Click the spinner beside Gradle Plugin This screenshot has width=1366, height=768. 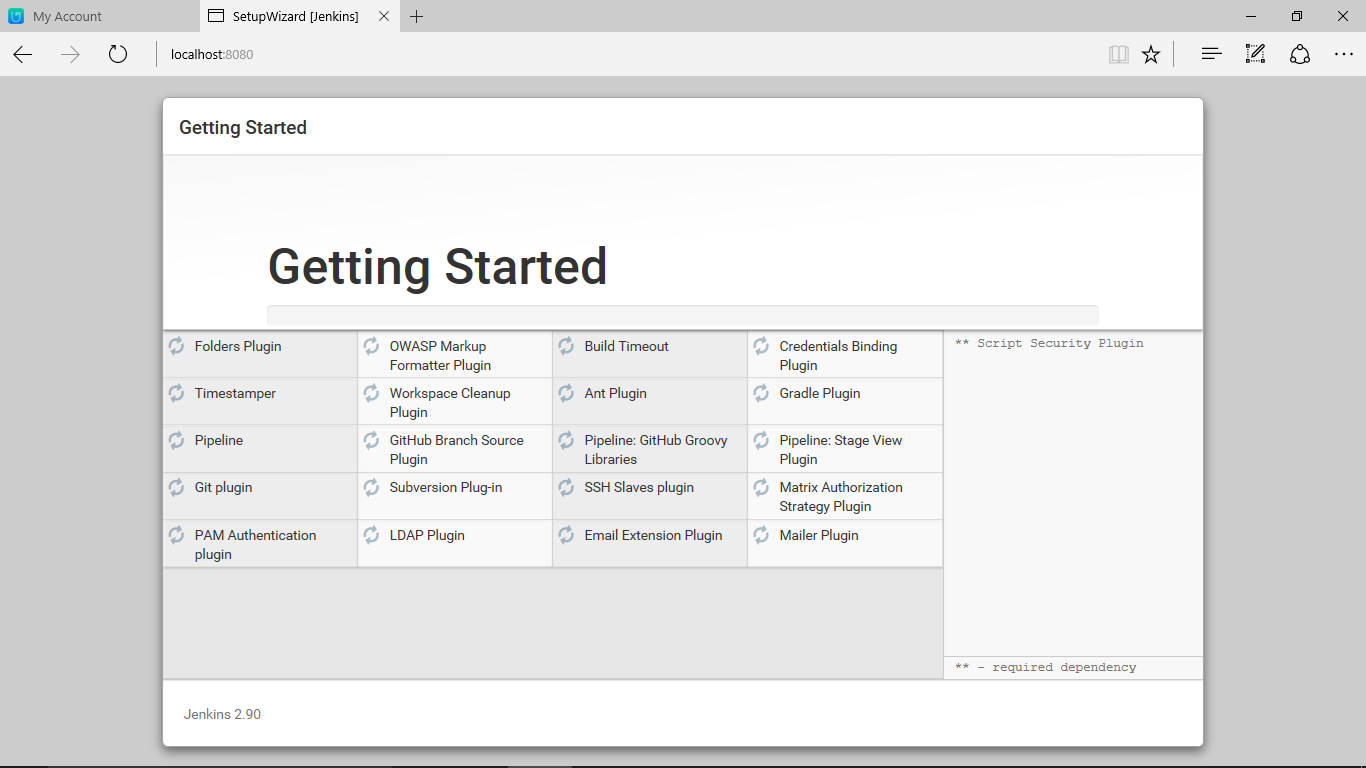pos(761,393)
